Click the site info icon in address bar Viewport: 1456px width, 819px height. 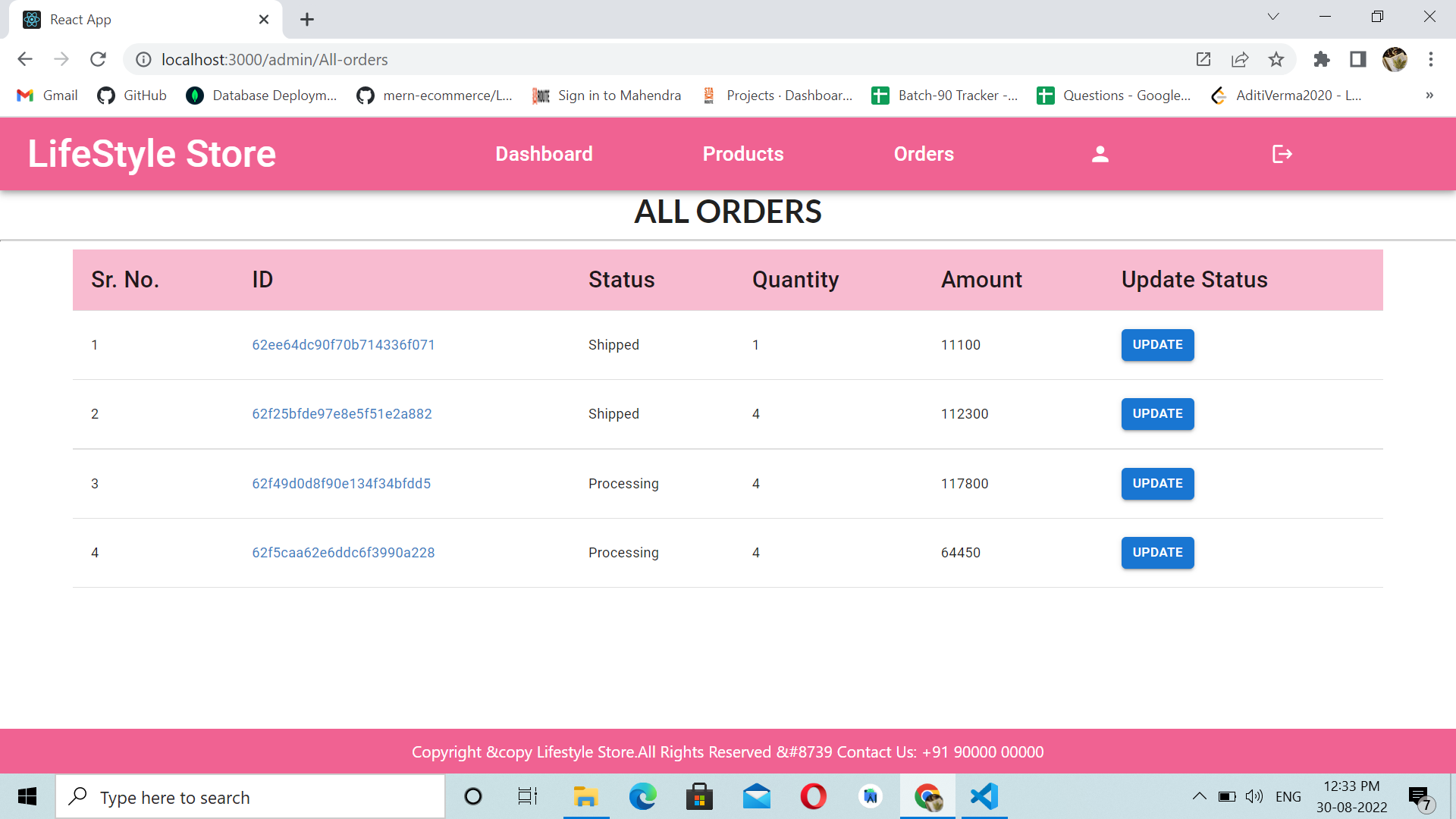click(x=143, y=59)
